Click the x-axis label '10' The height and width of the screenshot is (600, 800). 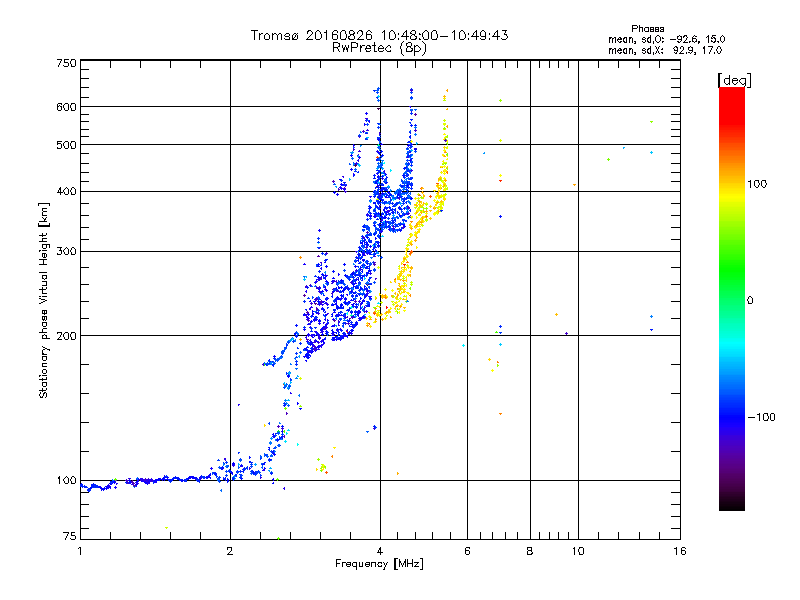[578, 551]
